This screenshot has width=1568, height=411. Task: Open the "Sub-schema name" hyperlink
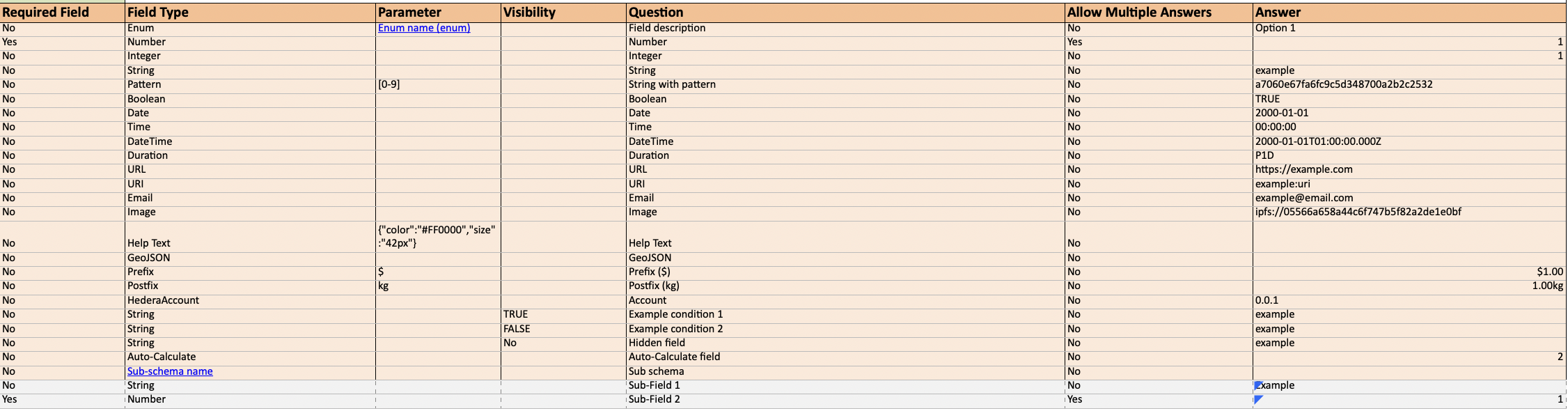170,371
